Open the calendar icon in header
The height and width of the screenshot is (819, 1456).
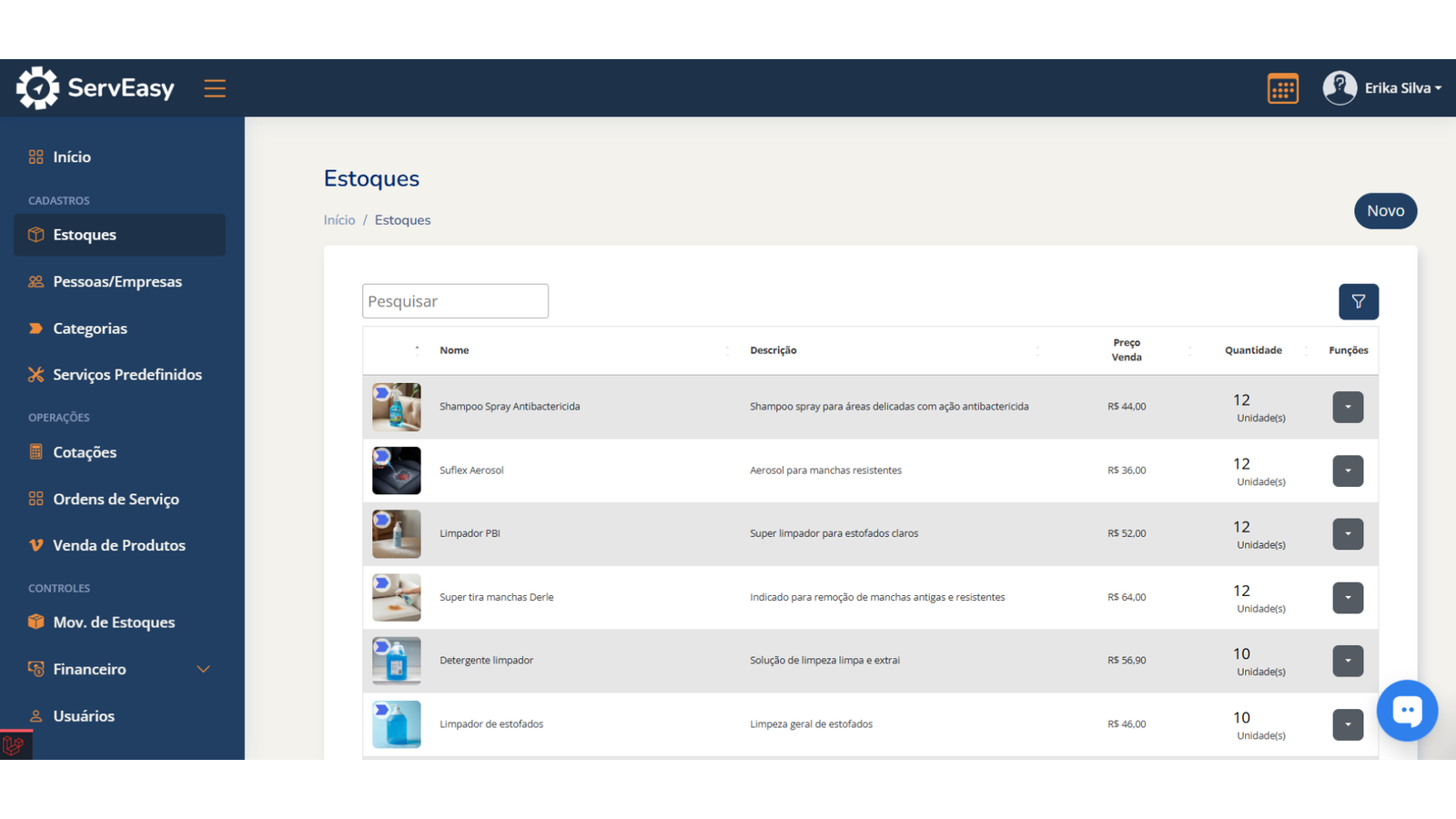[x=1282, y=88]
